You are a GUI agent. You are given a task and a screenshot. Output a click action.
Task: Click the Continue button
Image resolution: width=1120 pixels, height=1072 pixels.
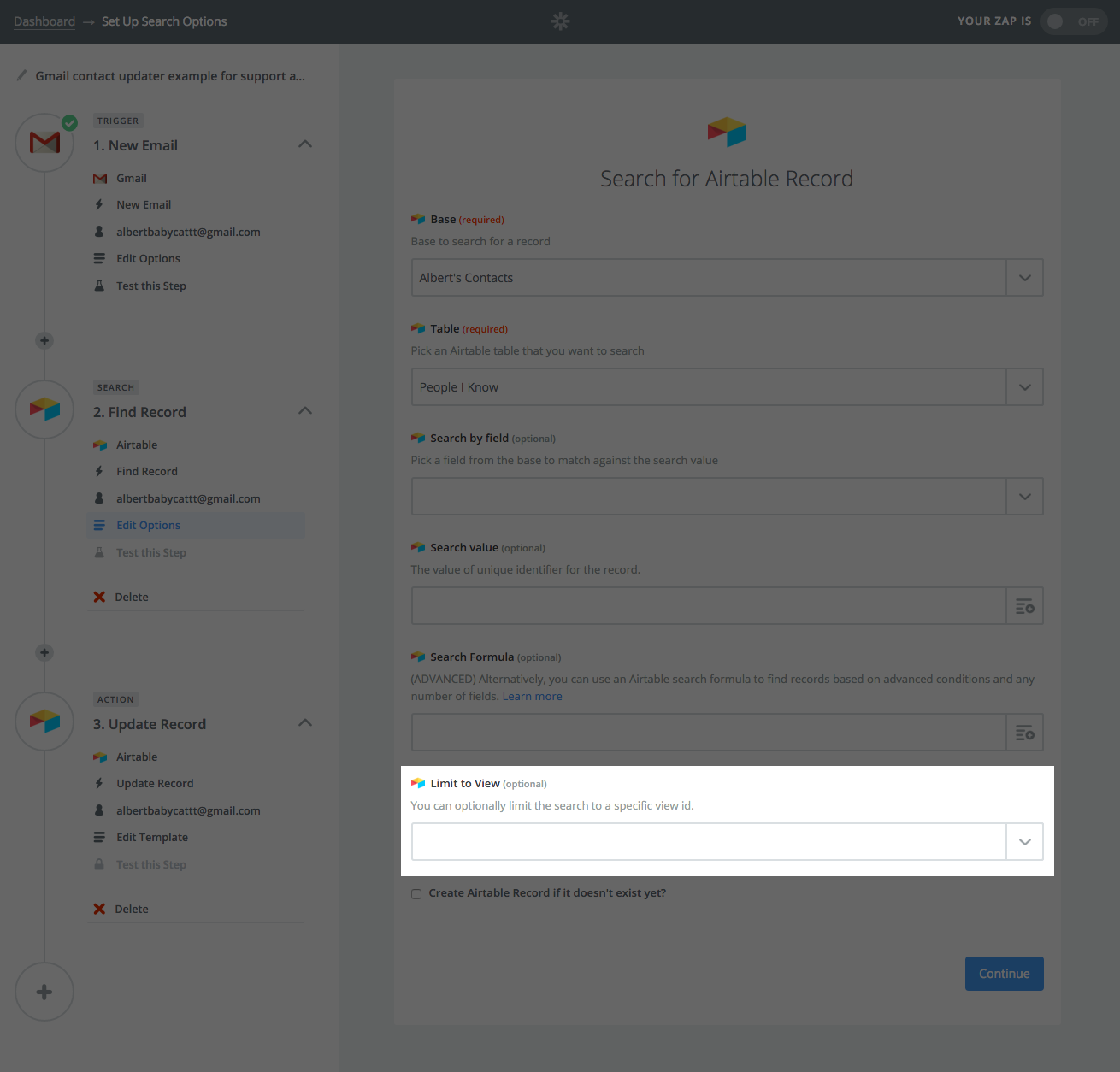[x=1005, y=974]
